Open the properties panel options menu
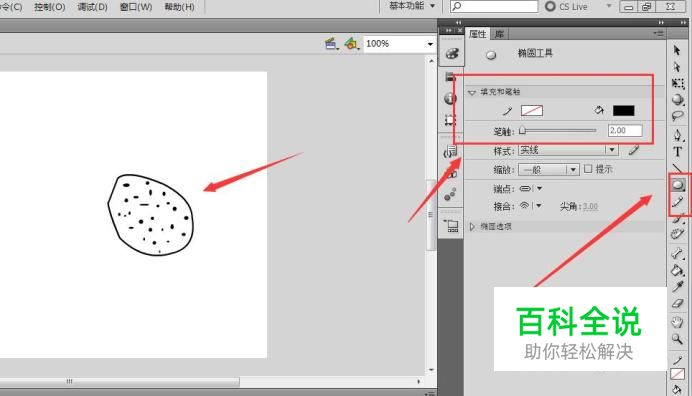 658,34
